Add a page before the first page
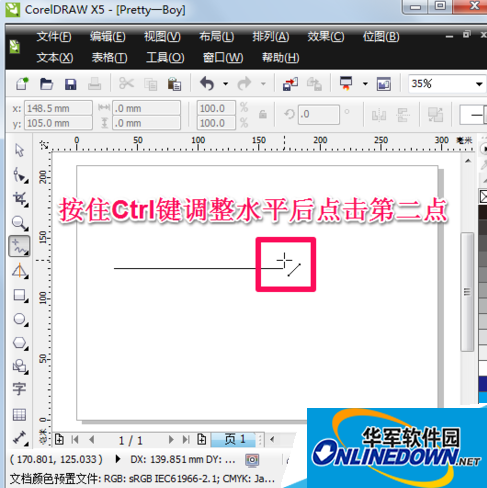 coord(59,439)
